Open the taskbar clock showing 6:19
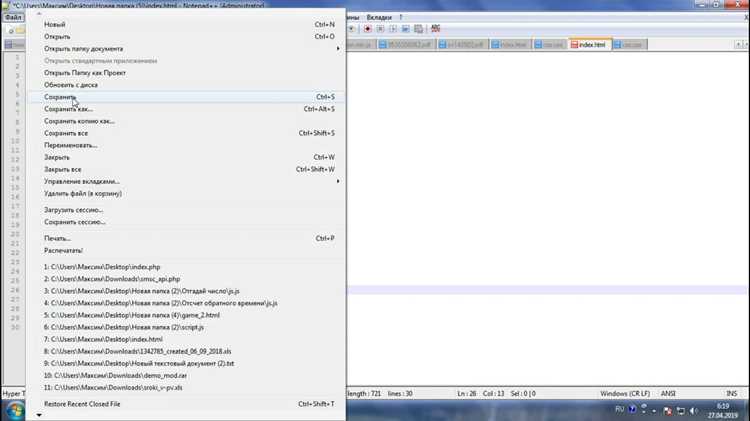 (723, 410)
